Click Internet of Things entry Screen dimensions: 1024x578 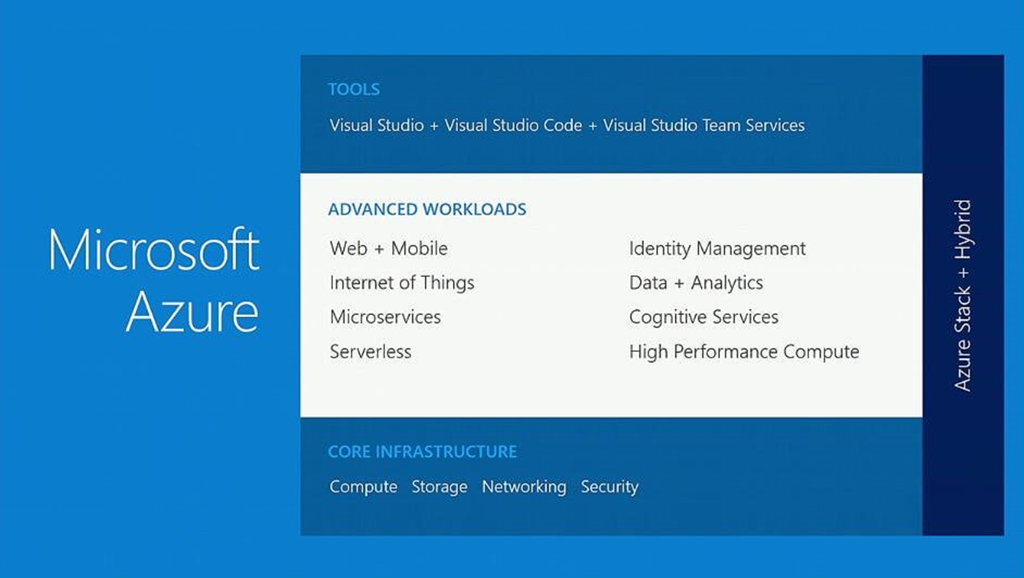pos(402,283)
